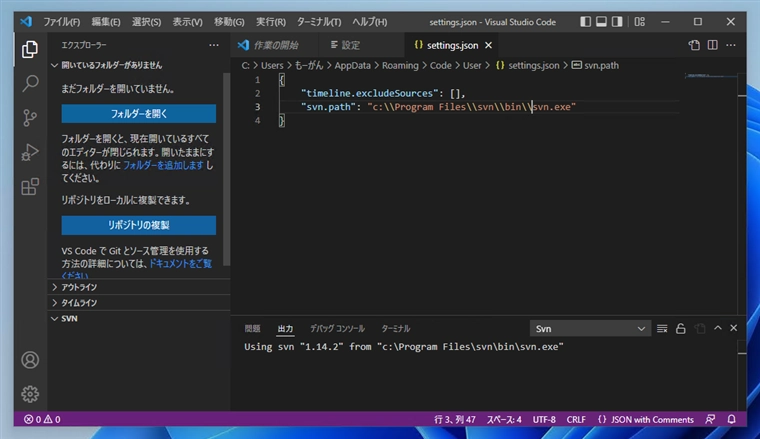Open the Run and Debug view
This screenshot has height=439, width=760.
30,152
